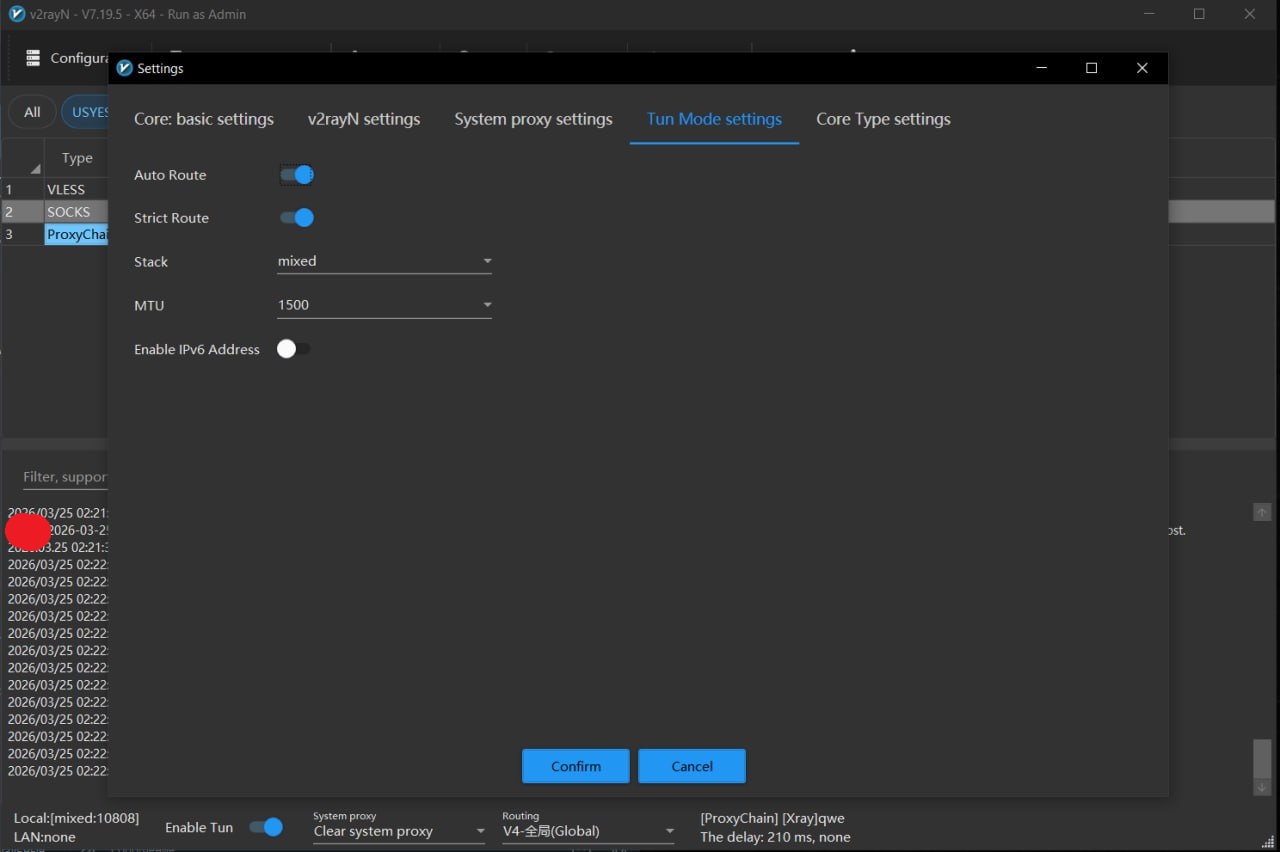This screenshot has width=1280, height=852.
Task: Close the Settings dialog with X
Action: click(1142, 68)
